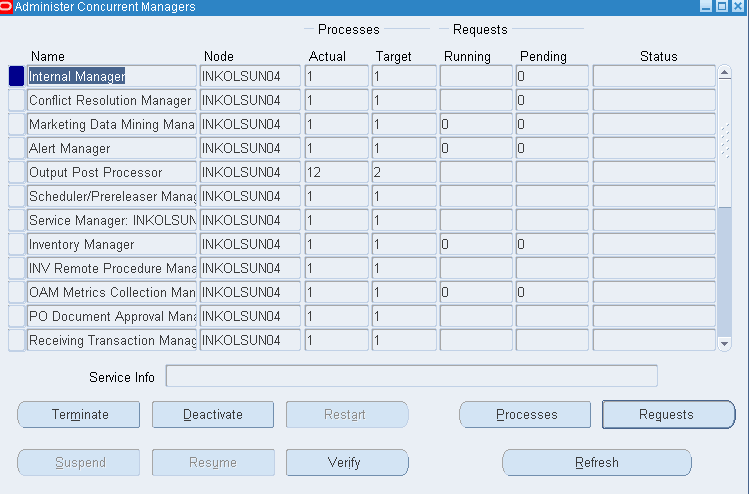Screen dimensions: 749x494
Task: Click the scrollbar down arrow
Action: 725,344
